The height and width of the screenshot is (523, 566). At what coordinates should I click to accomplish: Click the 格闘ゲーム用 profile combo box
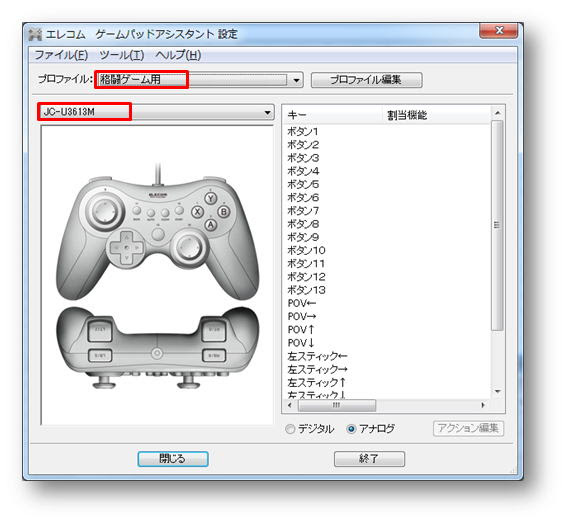(x=199, y=80)
